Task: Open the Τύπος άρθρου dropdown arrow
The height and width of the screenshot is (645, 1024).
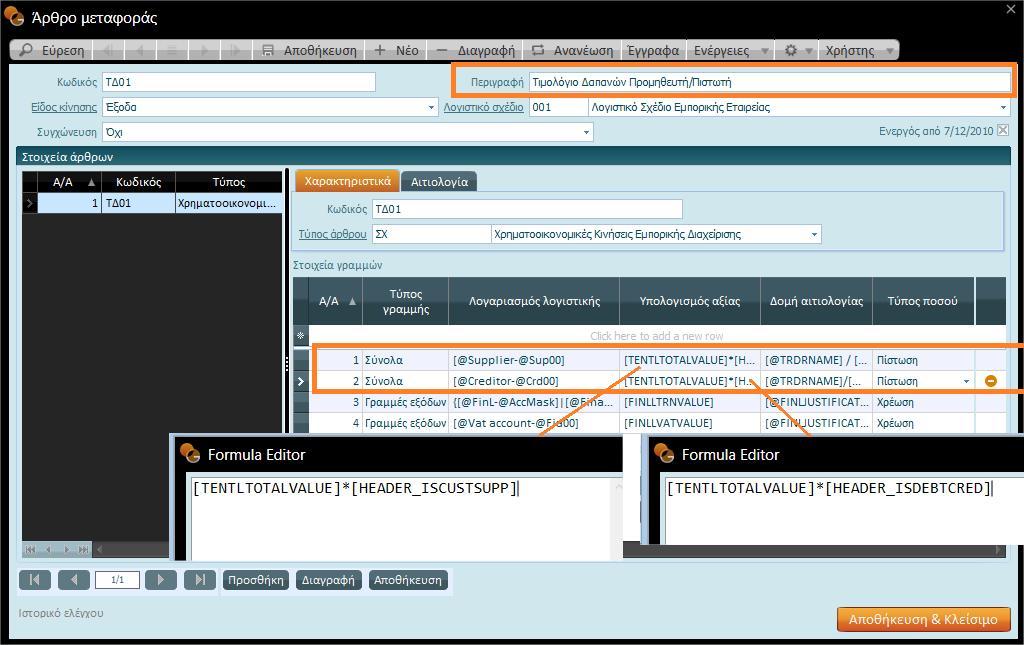Action: pos(814,234)
